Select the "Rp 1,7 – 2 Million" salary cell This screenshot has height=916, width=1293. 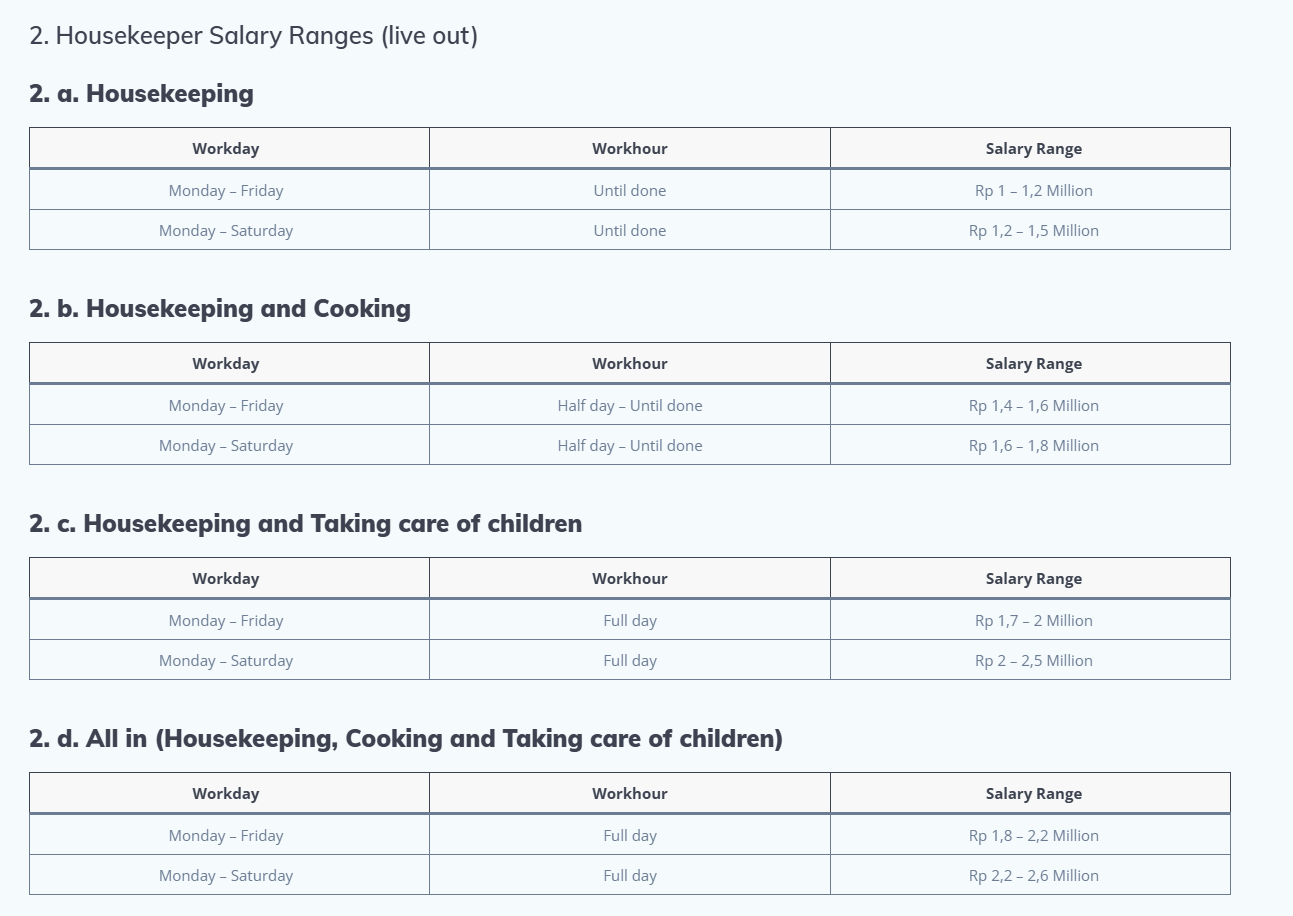[1033, 621]
